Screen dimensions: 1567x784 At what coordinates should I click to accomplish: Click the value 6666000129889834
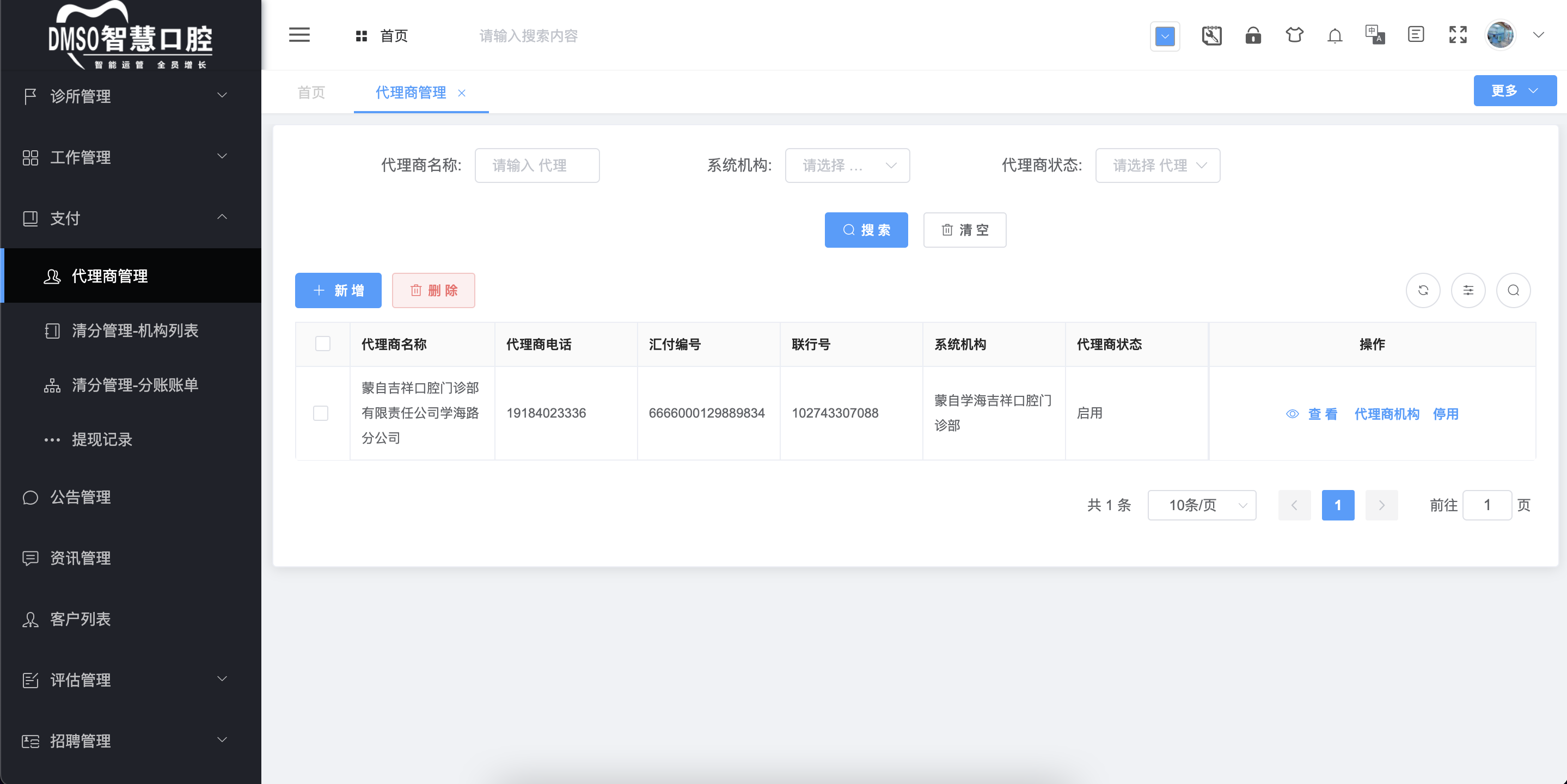pyautogui.click(x=706, y=413)
